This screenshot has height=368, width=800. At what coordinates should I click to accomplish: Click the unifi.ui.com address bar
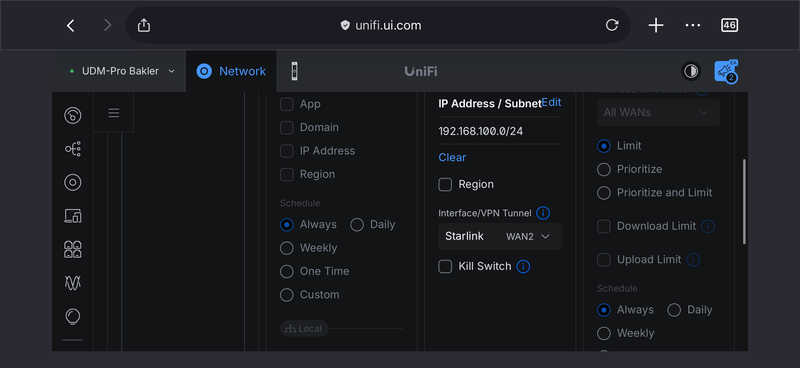coord(380,25)
